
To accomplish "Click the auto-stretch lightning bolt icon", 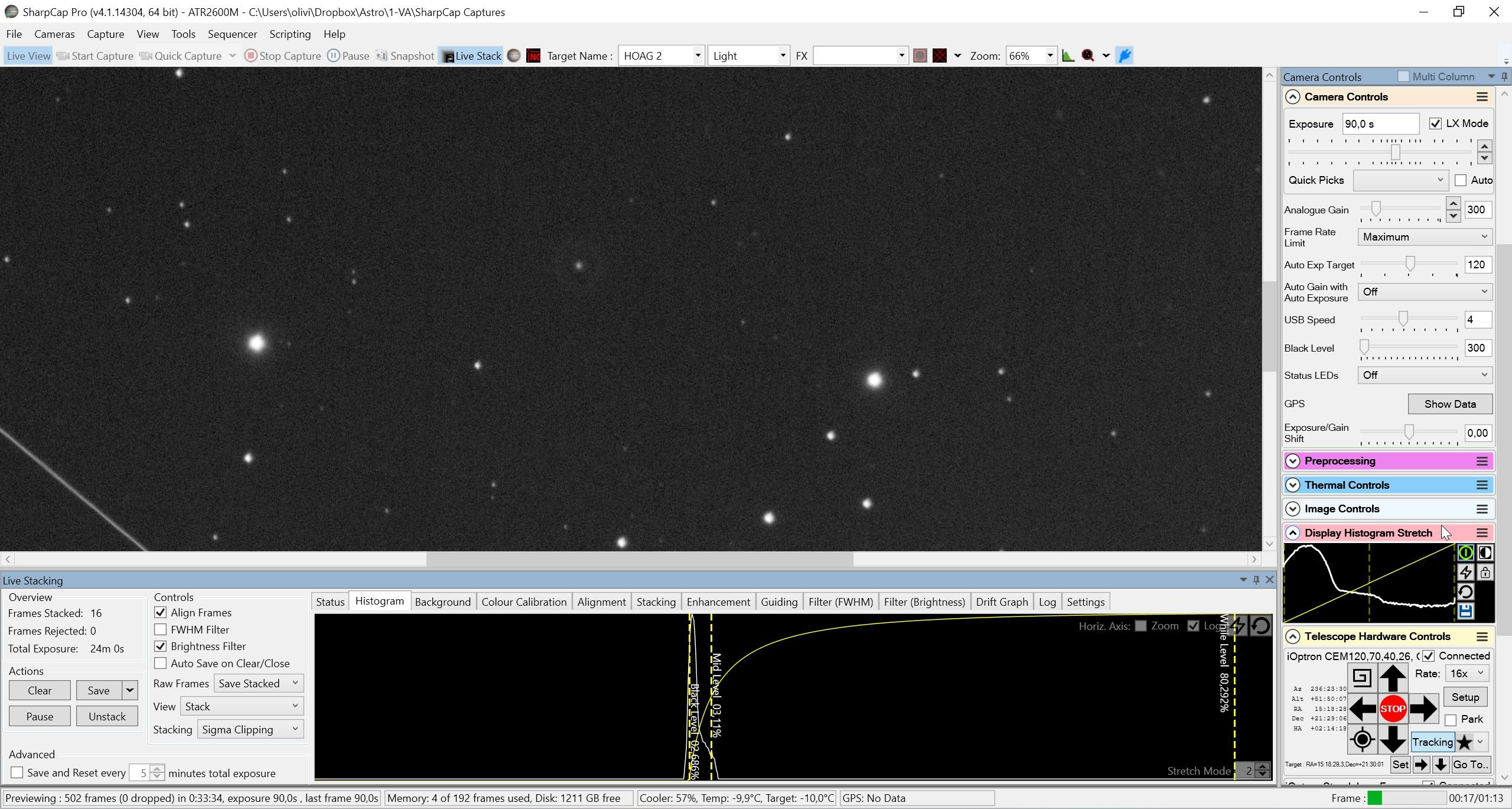I will pyautogui.click(x=1465, y=572).
